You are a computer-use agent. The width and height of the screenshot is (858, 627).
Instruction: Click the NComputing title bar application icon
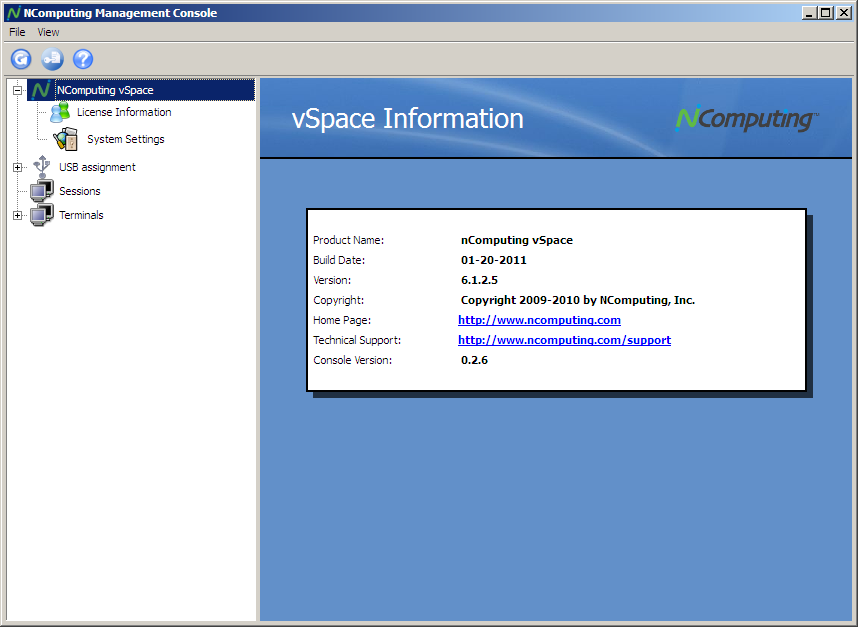pyautogui.click(x=14, y=13)
